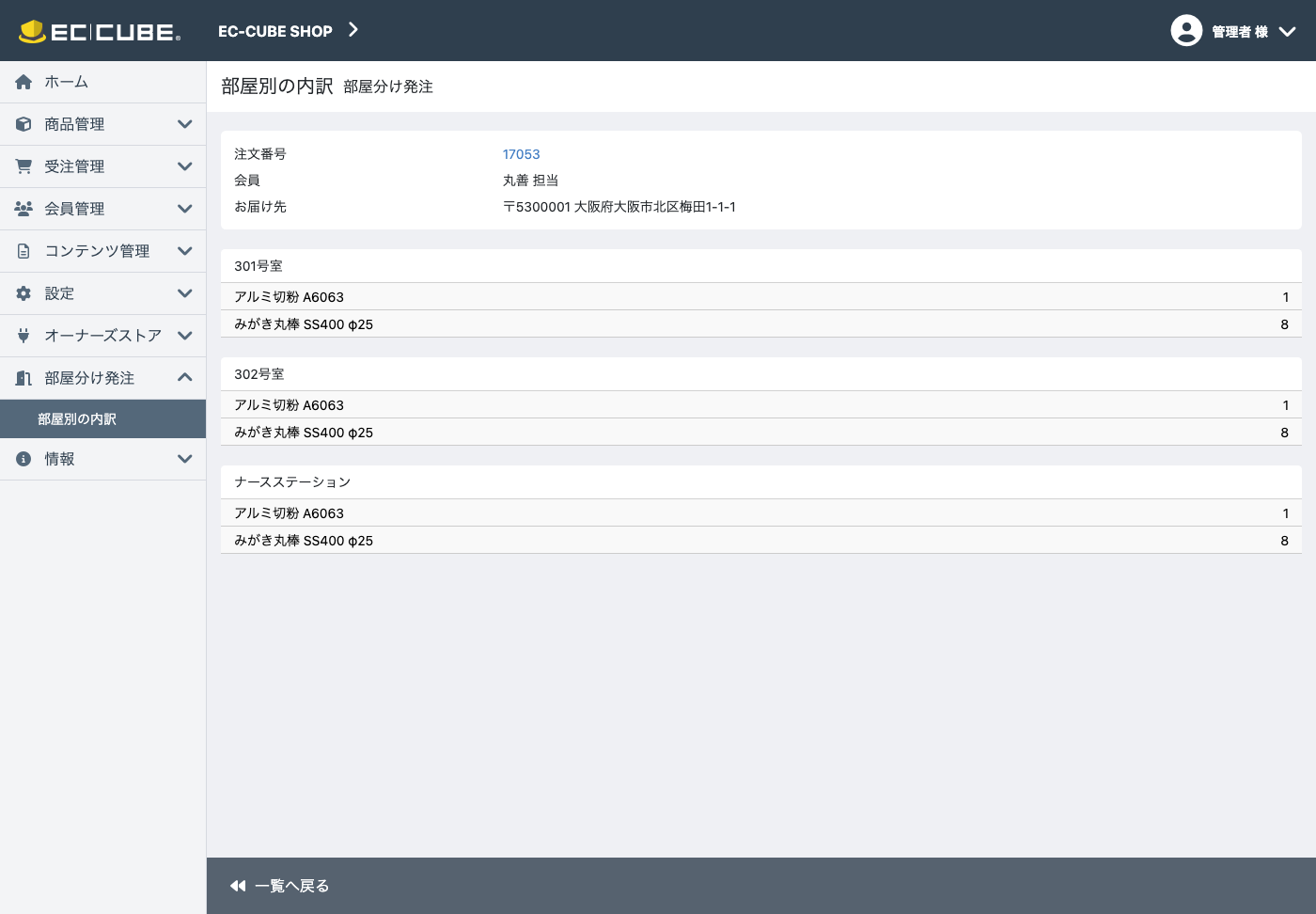Image resolution: width=1316 pixels, height=914 pixels.
Task: Click the delivery address 〒5300001 text
Action: (619, 207)
